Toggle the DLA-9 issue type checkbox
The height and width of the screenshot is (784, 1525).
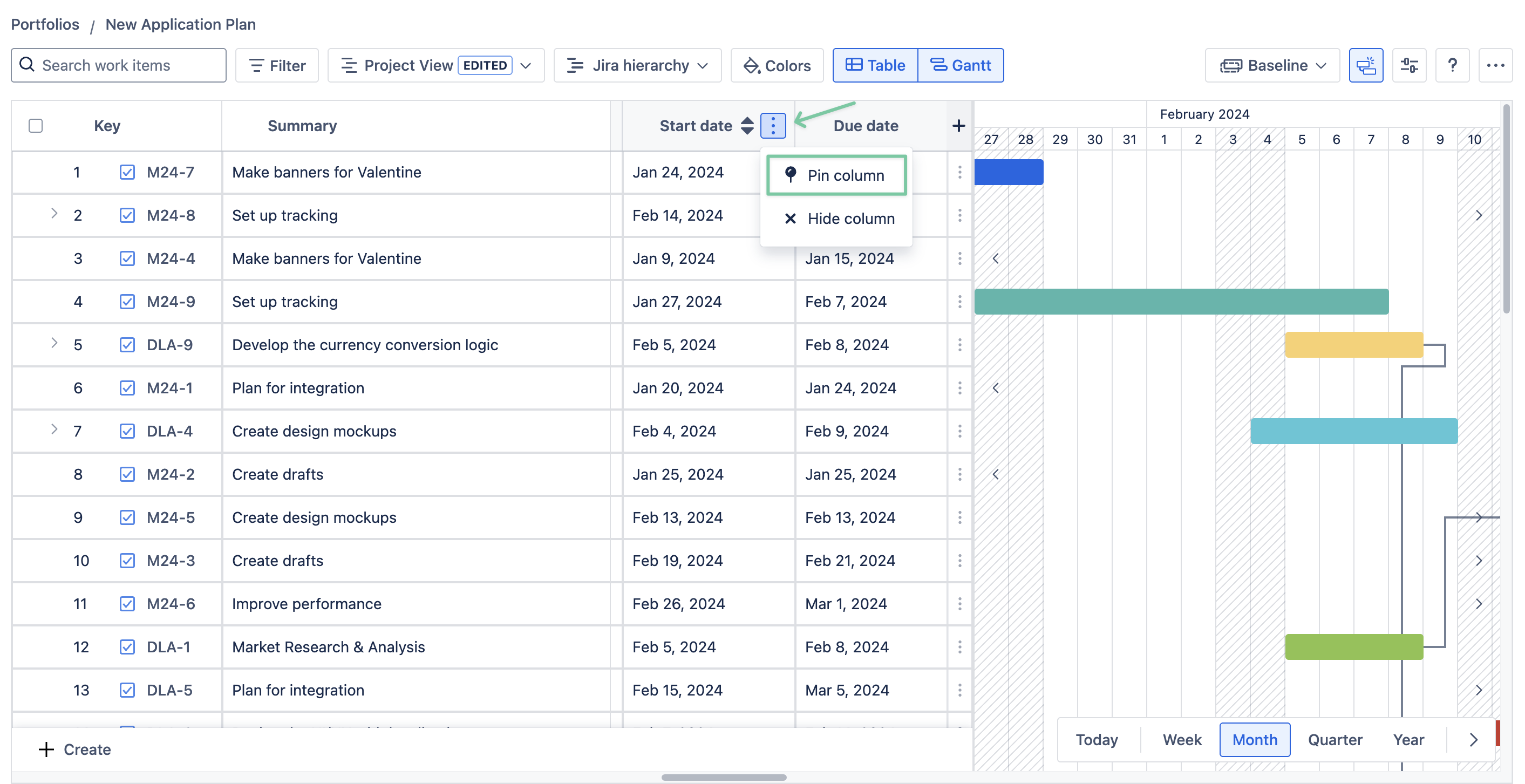[127, 345]
